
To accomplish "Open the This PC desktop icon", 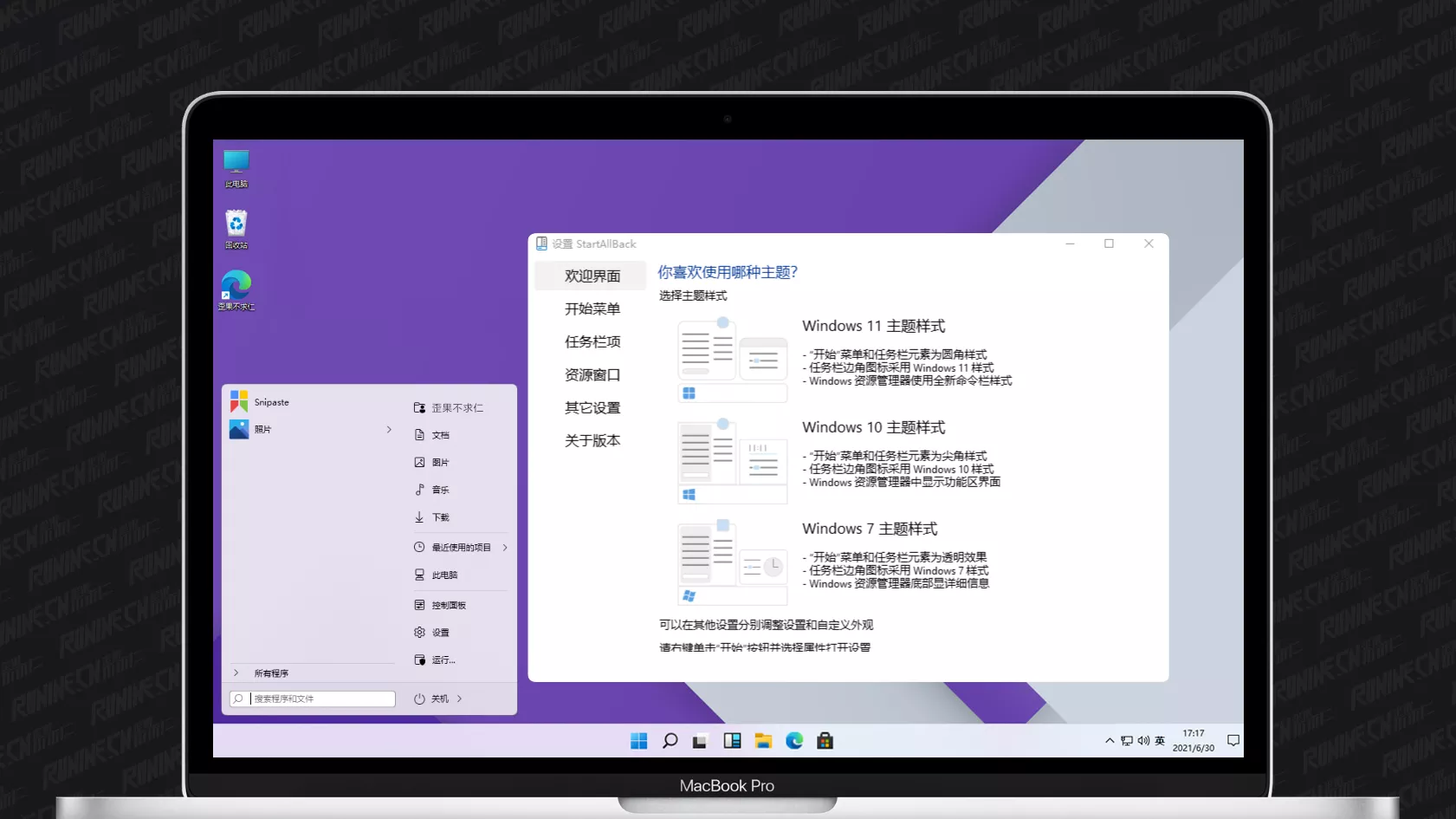I will click(236, 167).
